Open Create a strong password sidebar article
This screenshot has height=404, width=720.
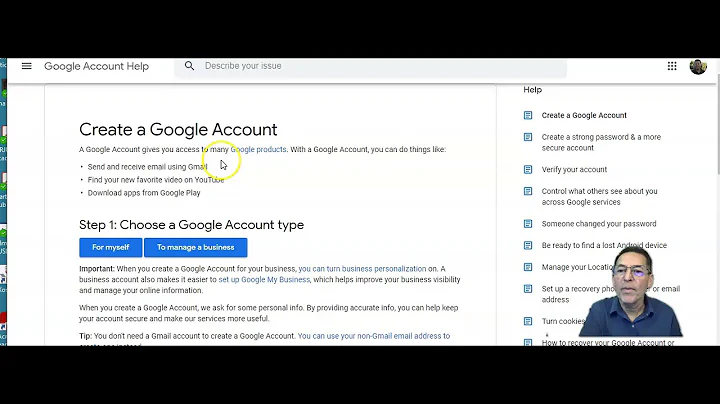pyautogui.click(x=601, y=142)
